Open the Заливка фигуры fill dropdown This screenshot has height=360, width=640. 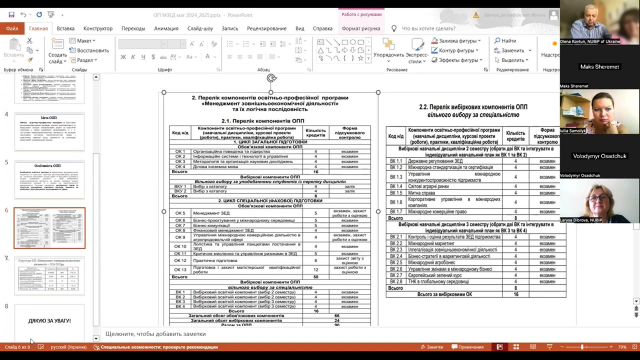[x=456, y=41]
